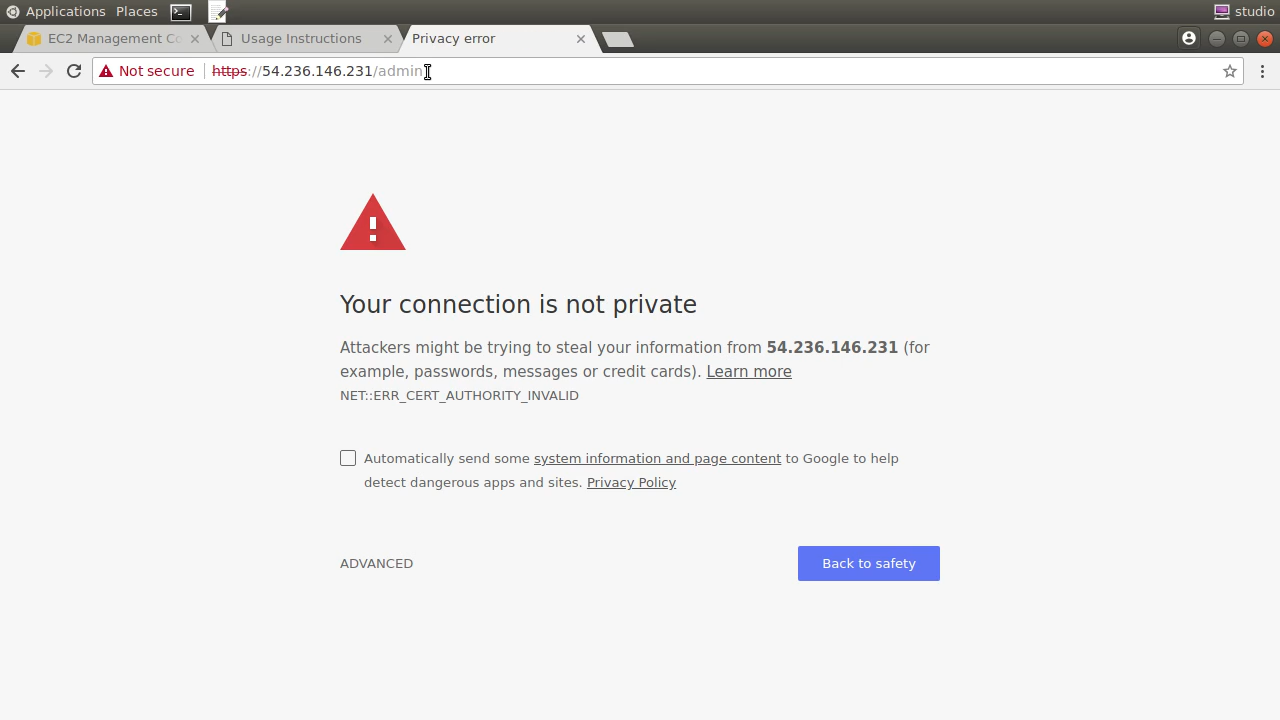The height and width of the screenshot is (720, 1280).
Task: Launch the terminal from the top panel
Action: pos(181,12)
